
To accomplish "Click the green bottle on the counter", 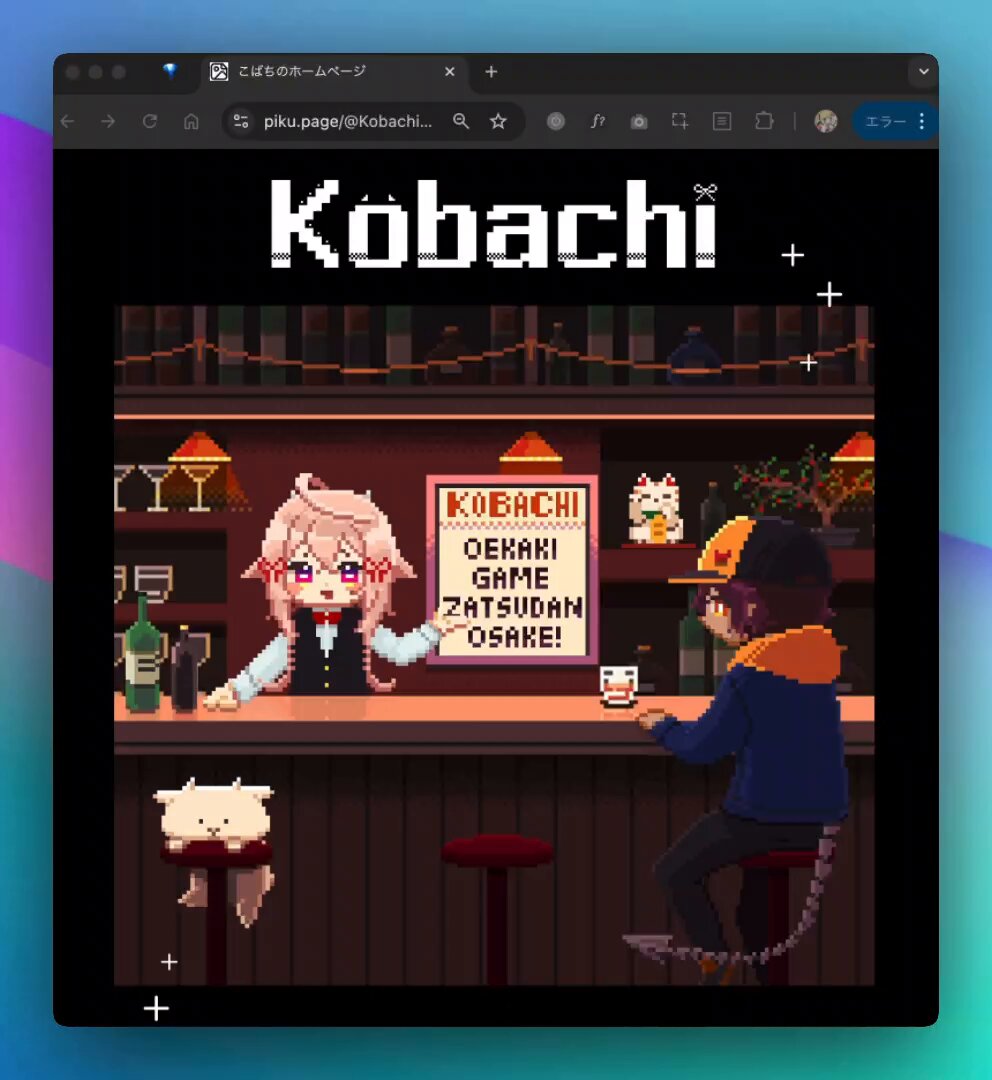I will point(142,654).
